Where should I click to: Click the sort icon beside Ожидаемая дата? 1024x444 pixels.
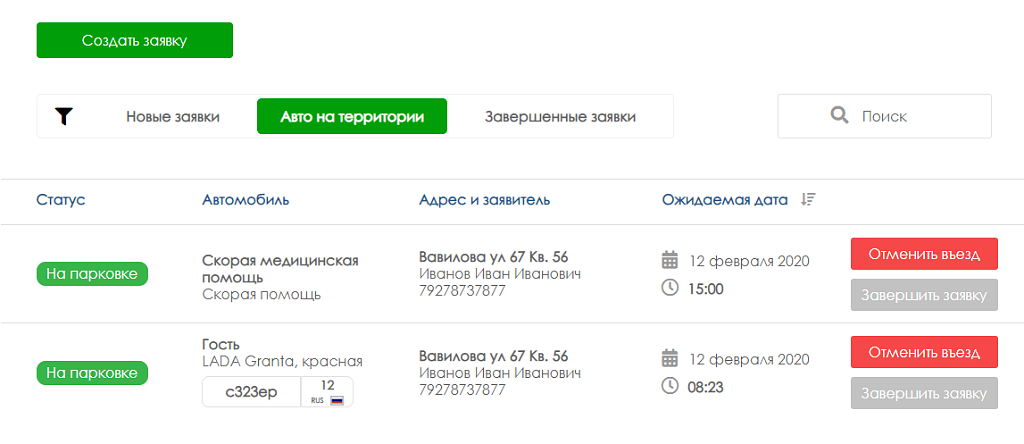click(808, 200)
